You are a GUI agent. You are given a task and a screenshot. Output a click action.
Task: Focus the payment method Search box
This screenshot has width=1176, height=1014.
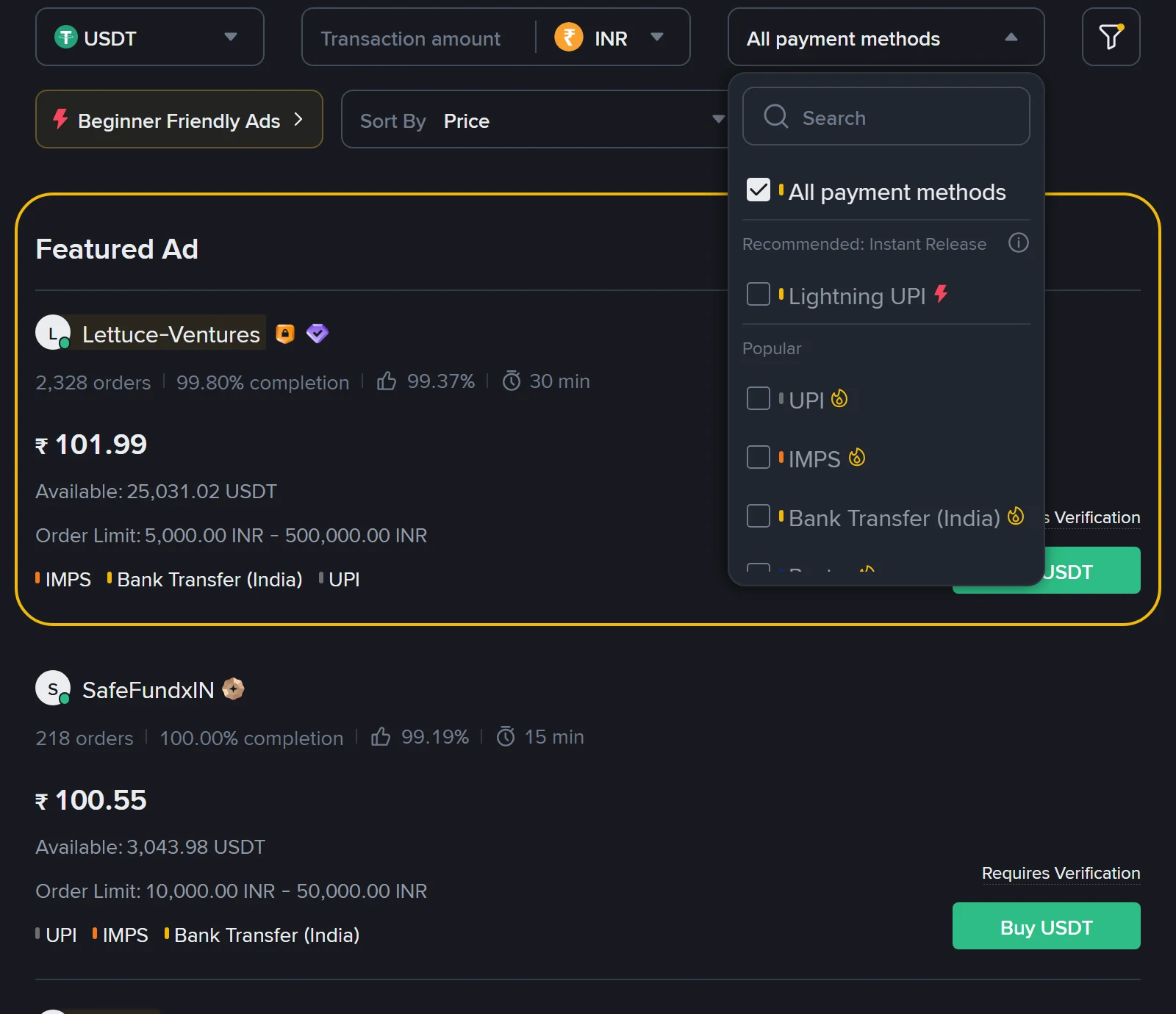[886, 116]
